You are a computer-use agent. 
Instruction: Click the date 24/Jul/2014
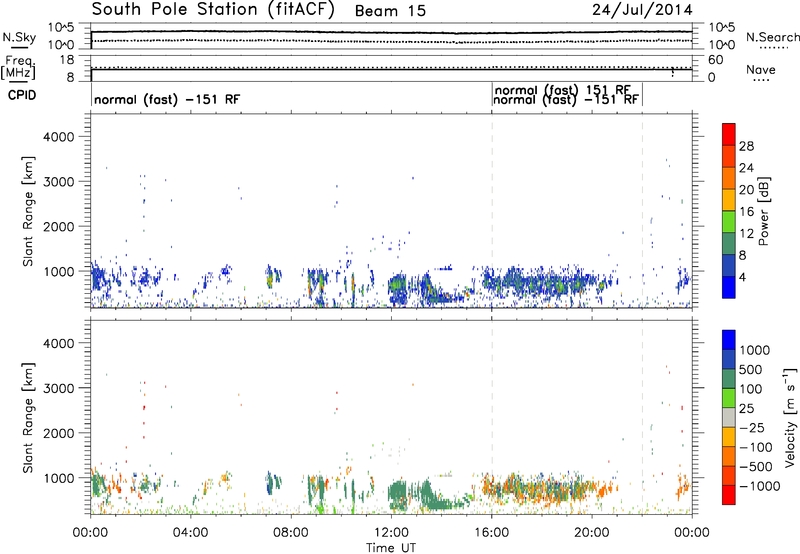[642, 10]
